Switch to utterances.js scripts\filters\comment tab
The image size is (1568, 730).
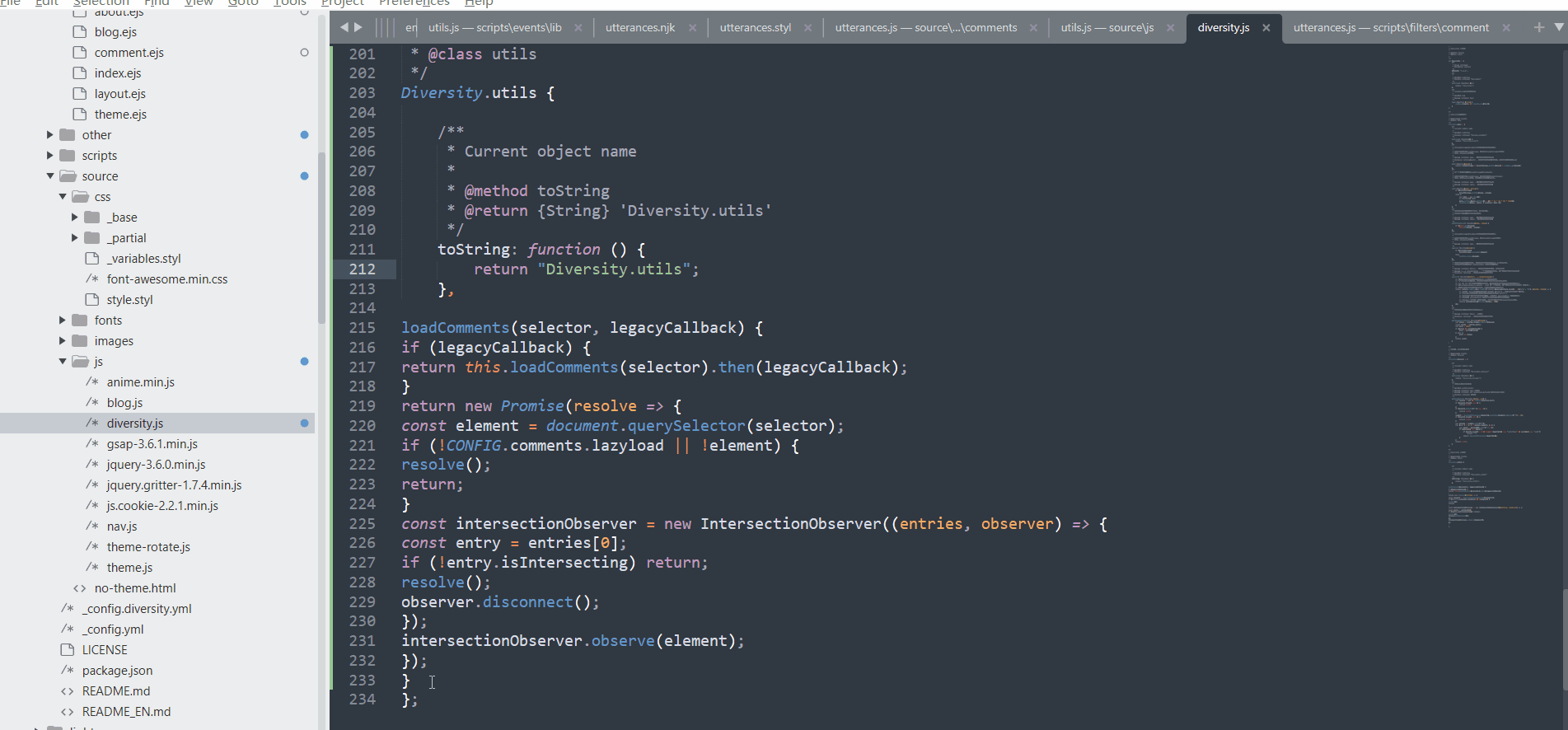(x=1391, y=28)
